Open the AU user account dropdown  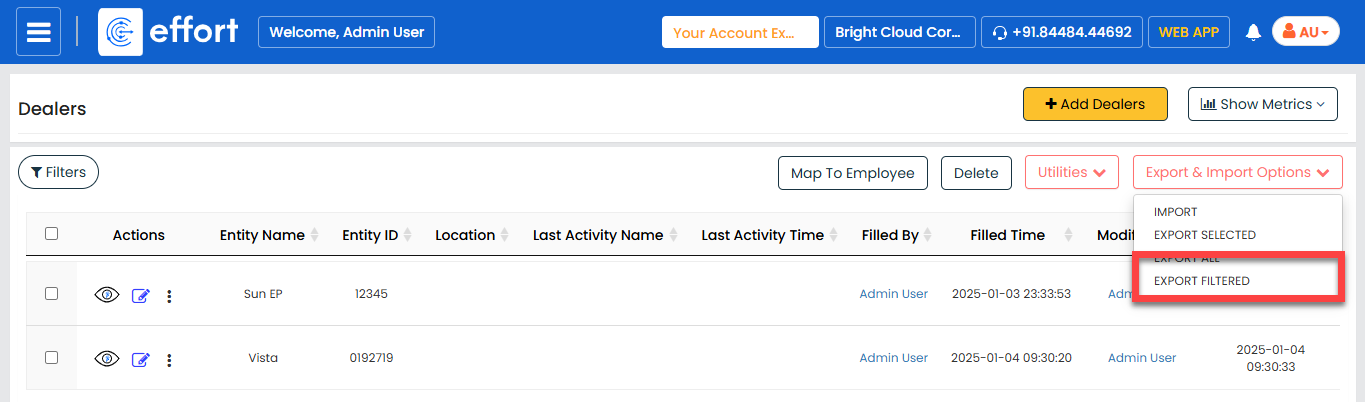coord(1305,32)
